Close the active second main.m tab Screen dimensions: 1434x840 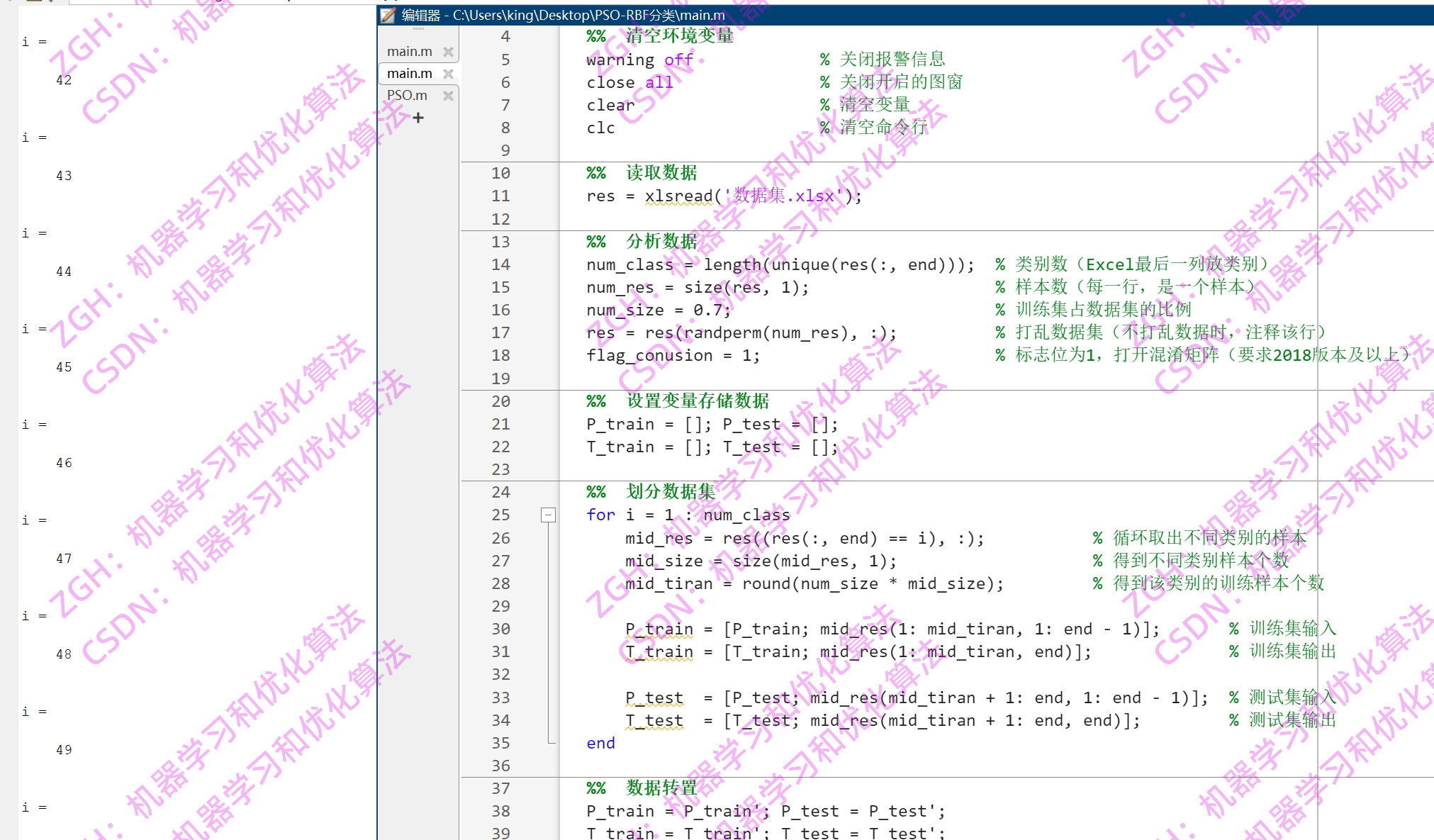pyautogui.click(x=448, y=74)
